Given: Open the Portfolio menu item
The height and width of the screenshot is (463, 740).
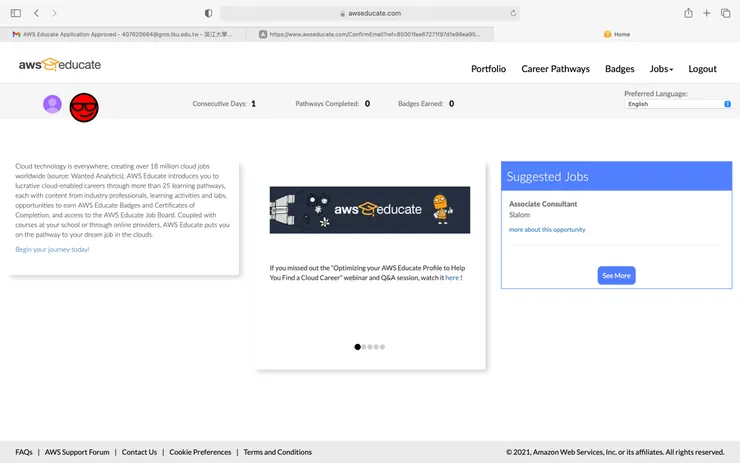Looking at the screenshot, I should click(x=488, y=69).
